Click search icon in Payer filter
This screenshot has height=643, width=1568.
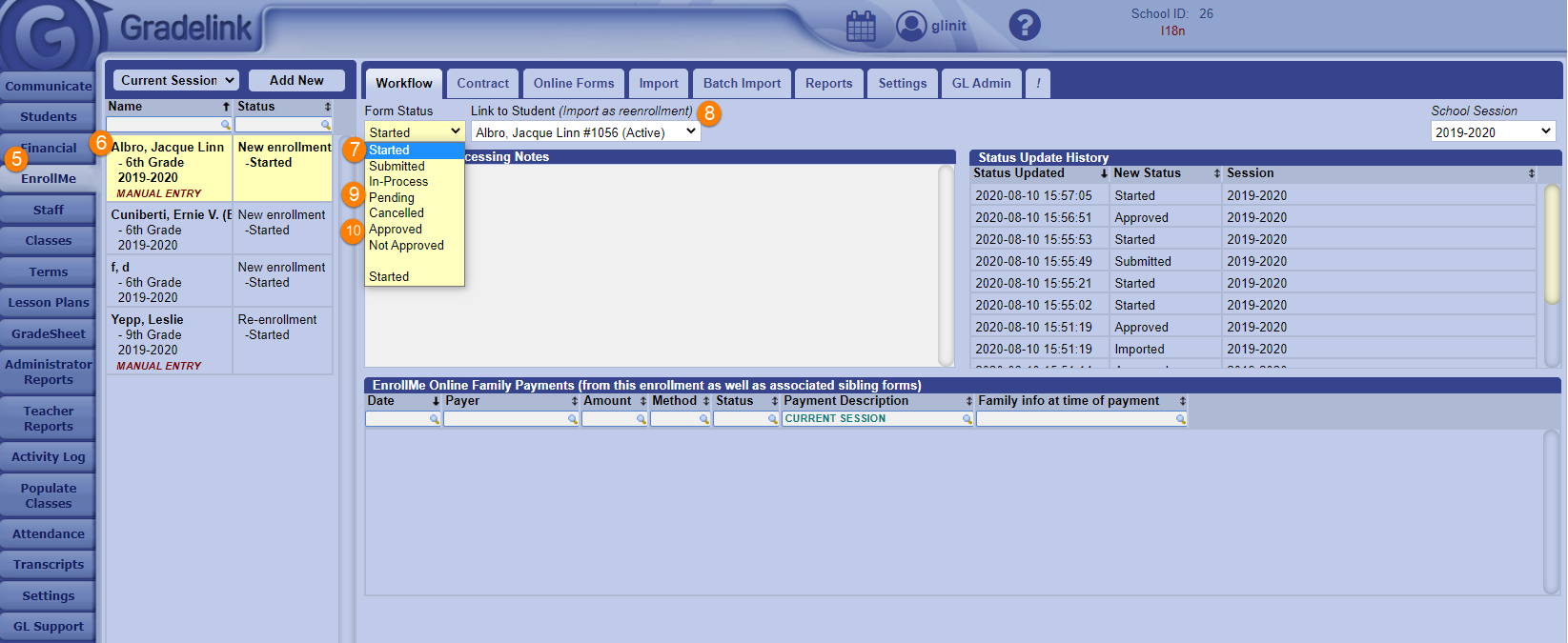tap(573, 419)
